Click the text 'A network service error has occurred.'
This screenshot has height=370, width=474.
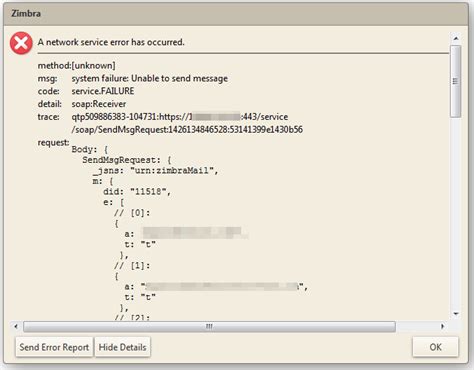click(x=111, y=42)
